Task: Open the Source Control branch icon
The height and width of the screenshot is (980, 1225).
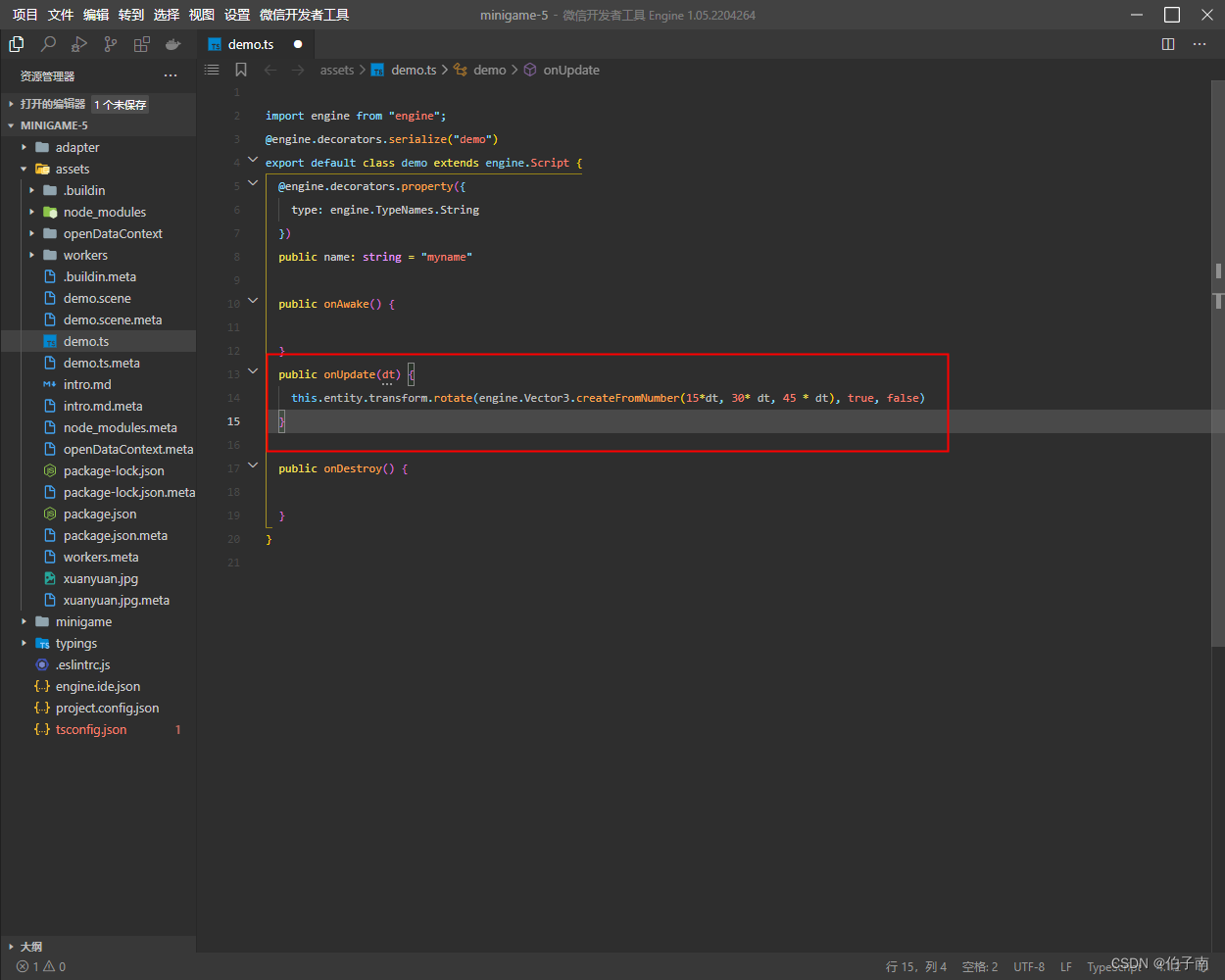Action: tap(111, 44)
